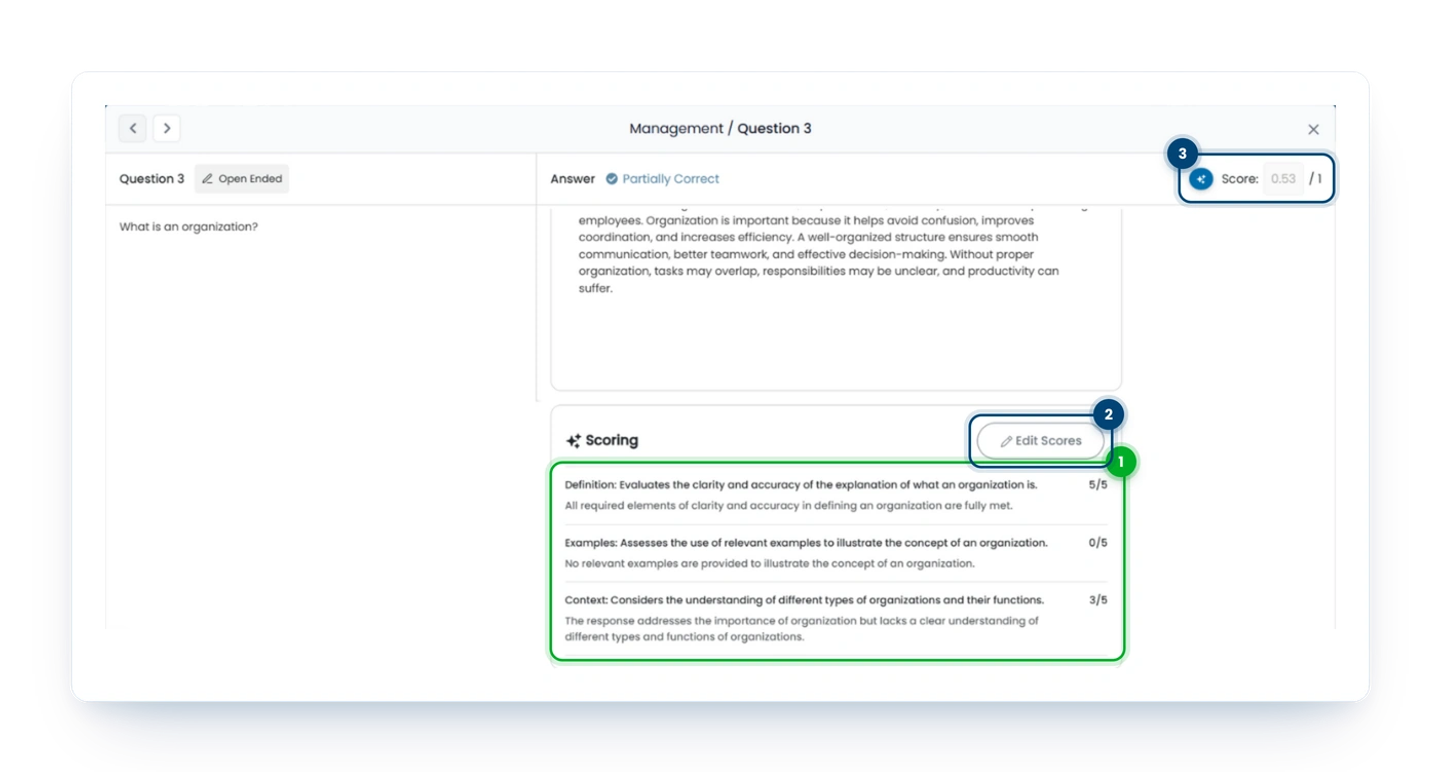The height and width of the screenshot is (772, 1440).
Task: Click the Answer label
Action: click(573, 179)
